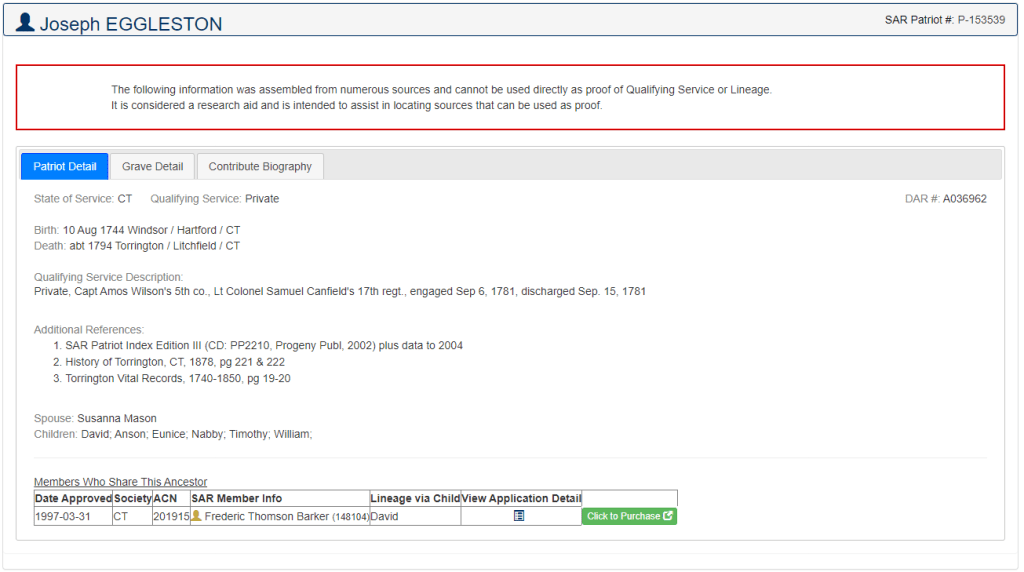Click the spouse name Susanna Mason

(117, 418)
